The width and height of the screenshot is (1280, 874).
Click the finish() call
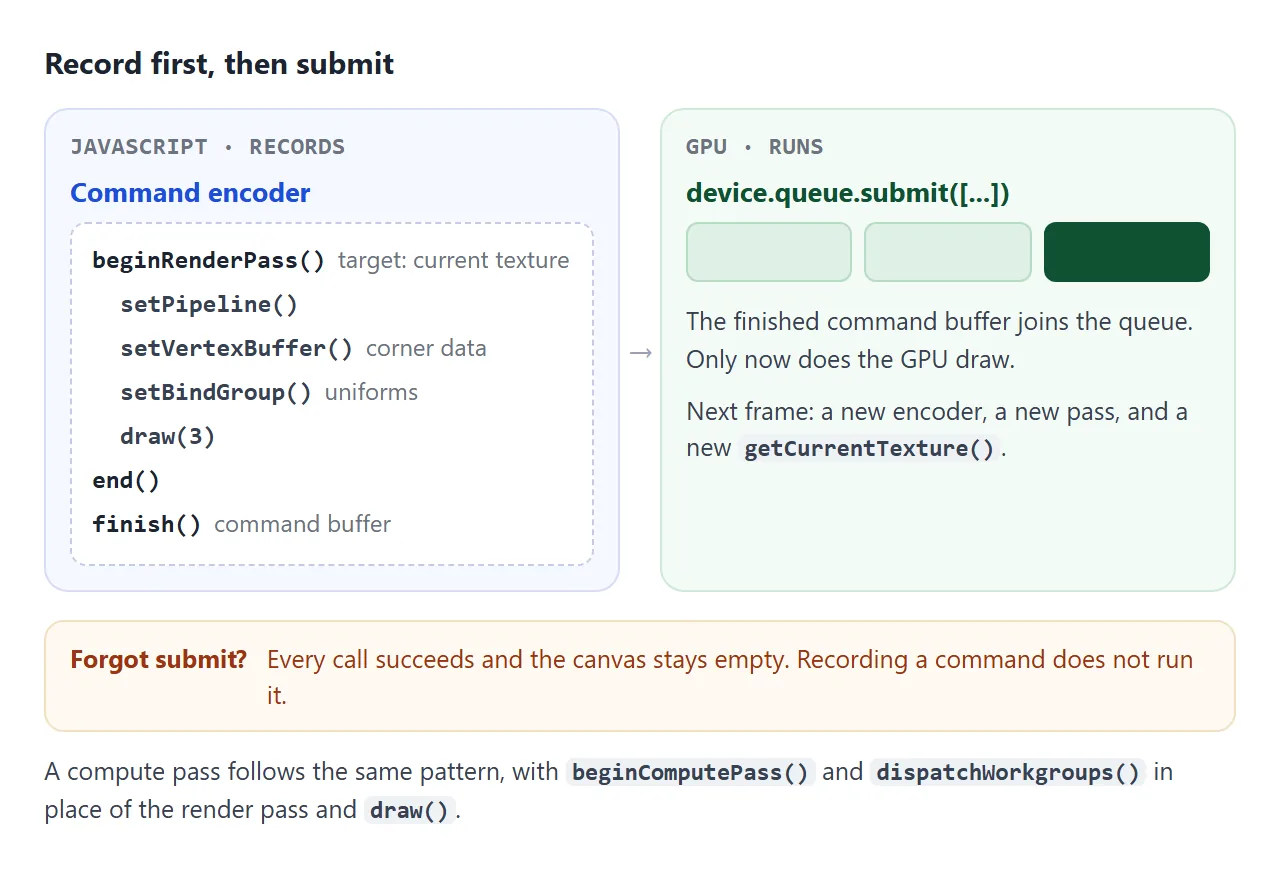click(147, 525)
